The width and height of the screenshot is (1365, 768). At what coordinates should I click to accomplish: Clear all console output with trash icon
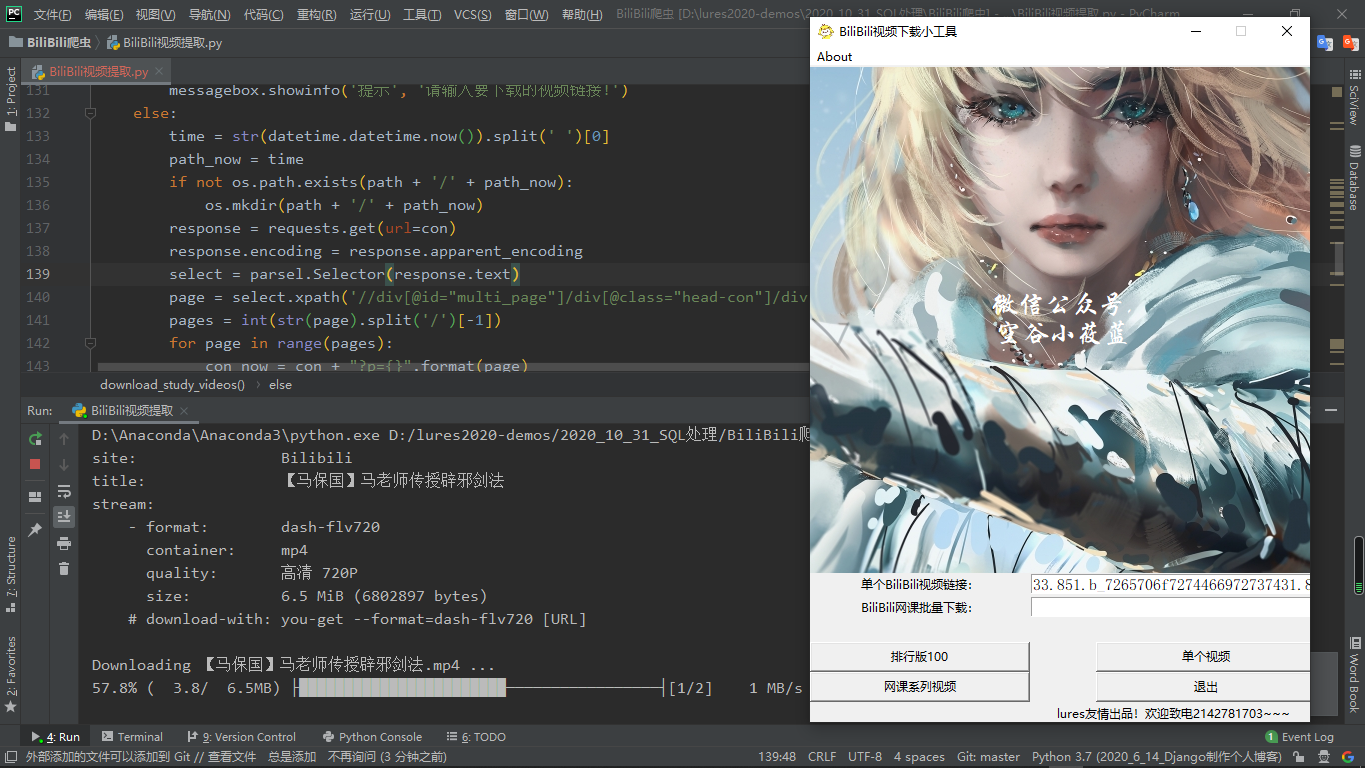click(64, 568)
